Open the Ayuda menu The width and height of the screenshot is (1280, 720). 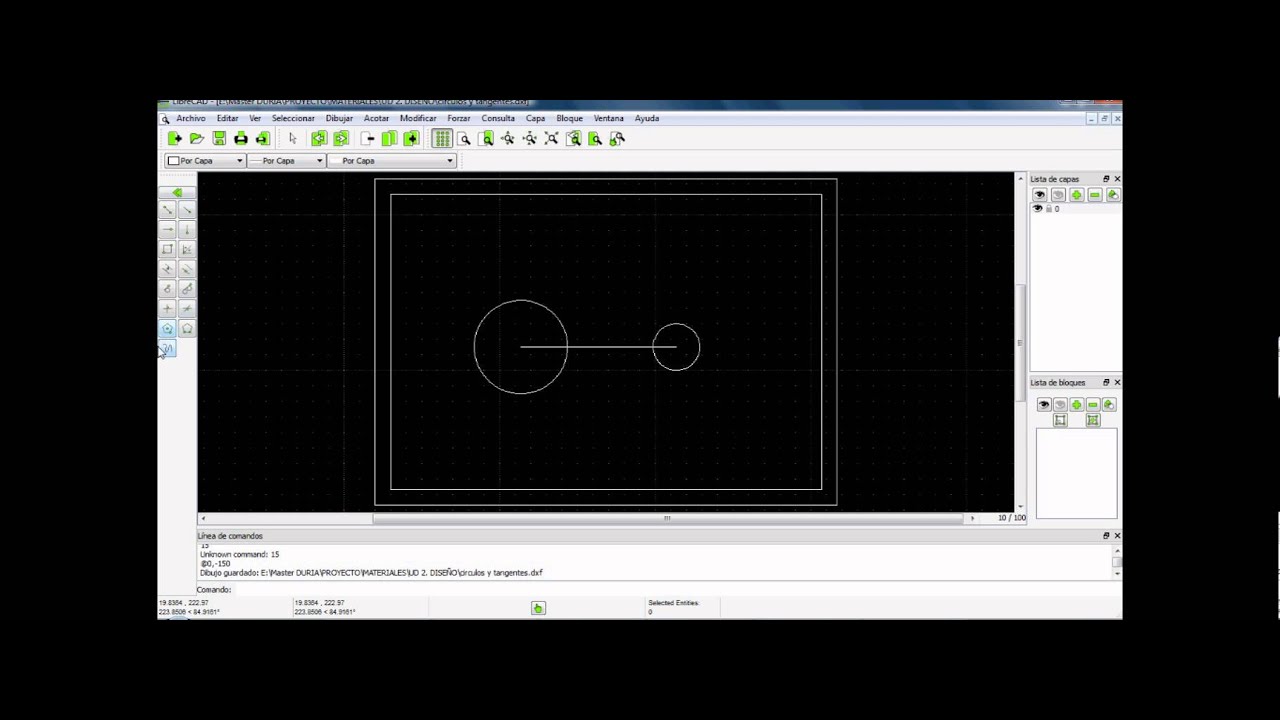(x=647, y=118)
